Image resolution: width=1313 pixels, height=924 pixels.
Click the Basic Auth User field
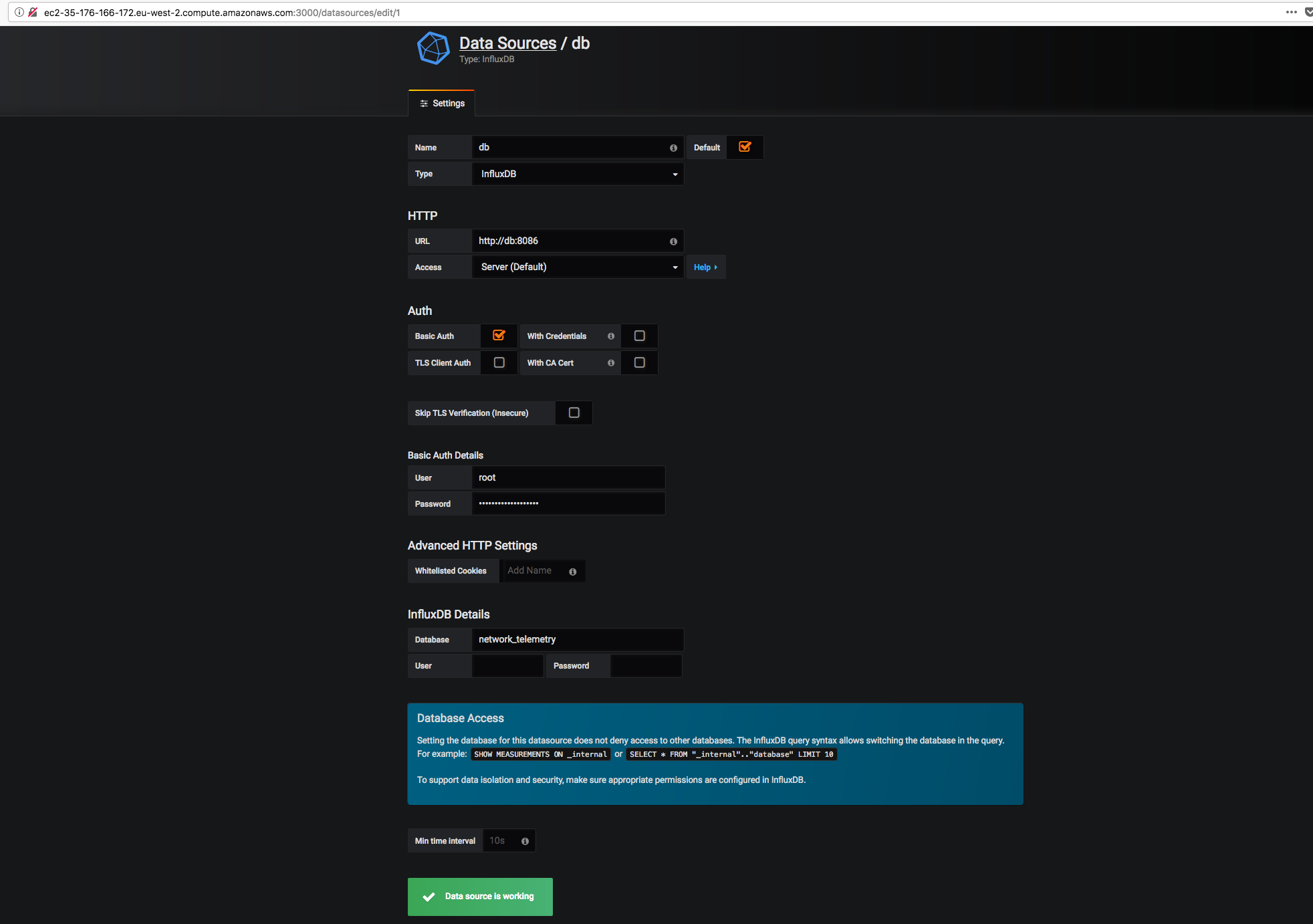[x=568, y=477]
